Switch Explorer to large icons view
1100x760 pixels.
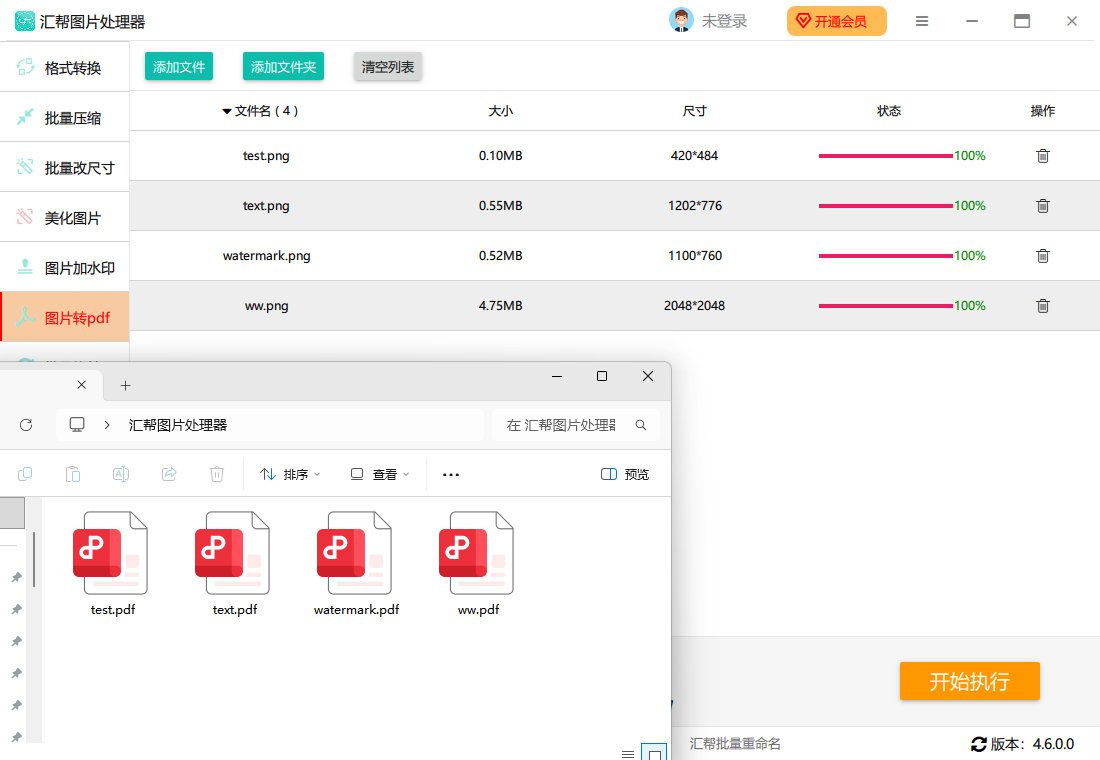click(x=654, y=752)
